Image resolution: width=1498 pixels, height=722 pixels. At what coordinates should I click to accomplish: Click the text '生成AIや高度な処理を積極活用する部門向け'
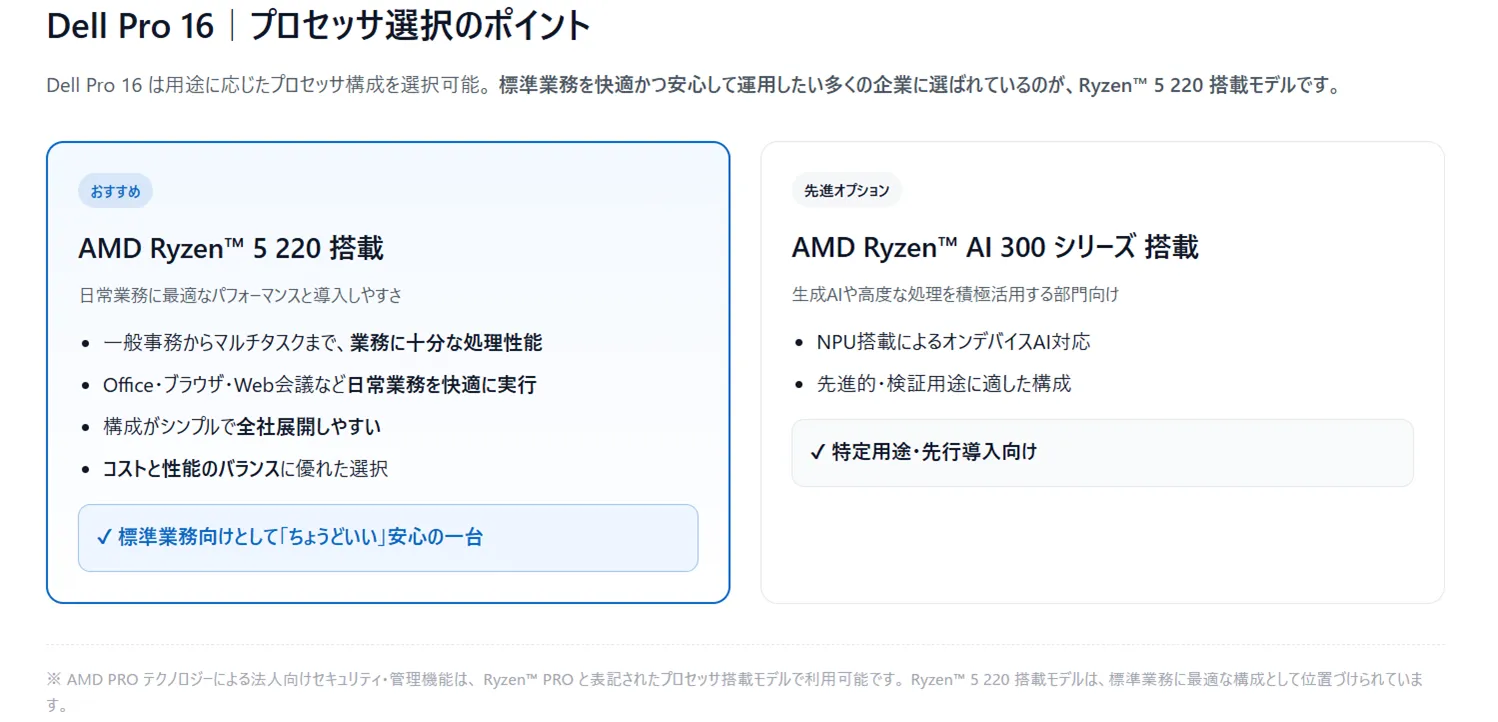click(955, 294)
